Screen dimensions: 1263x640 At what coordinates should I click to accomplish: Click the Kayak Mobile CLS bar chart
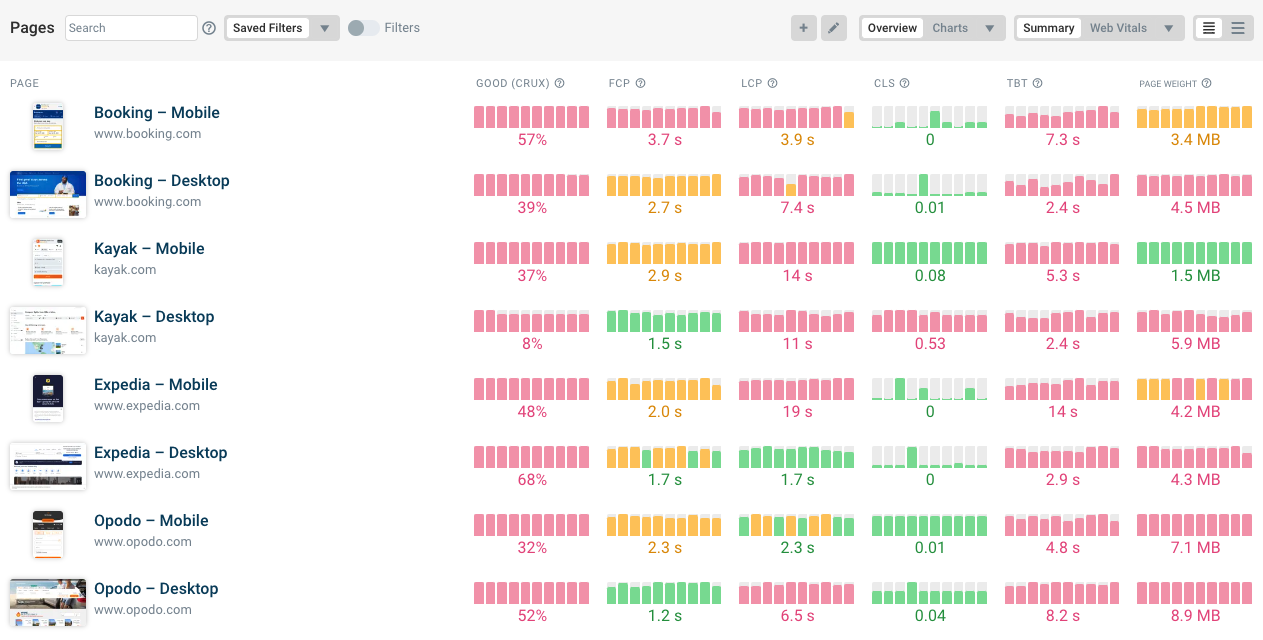click(930, 253)
